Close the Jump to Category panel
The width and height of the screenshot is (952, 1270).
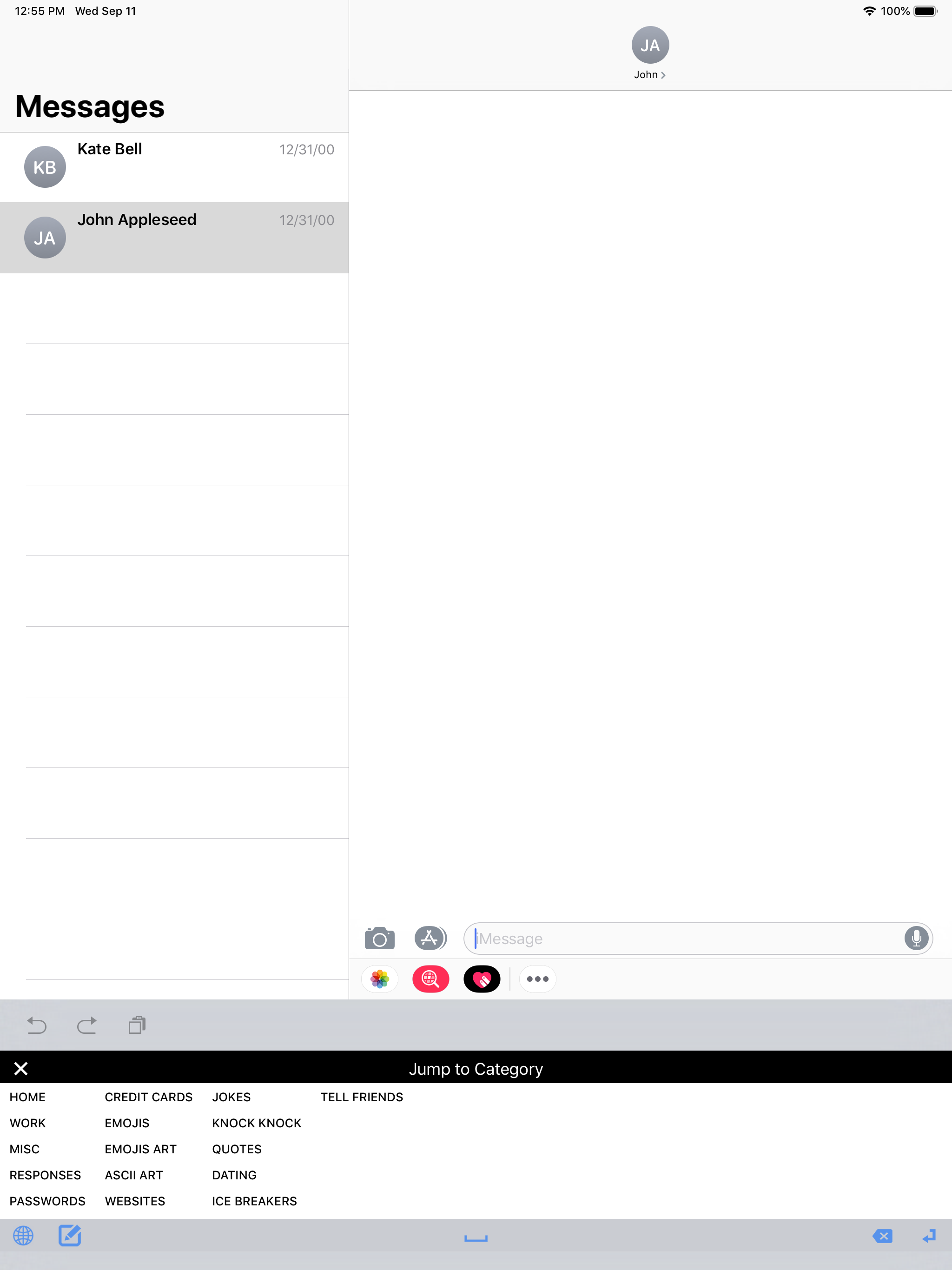click(x=21, y=1068)
